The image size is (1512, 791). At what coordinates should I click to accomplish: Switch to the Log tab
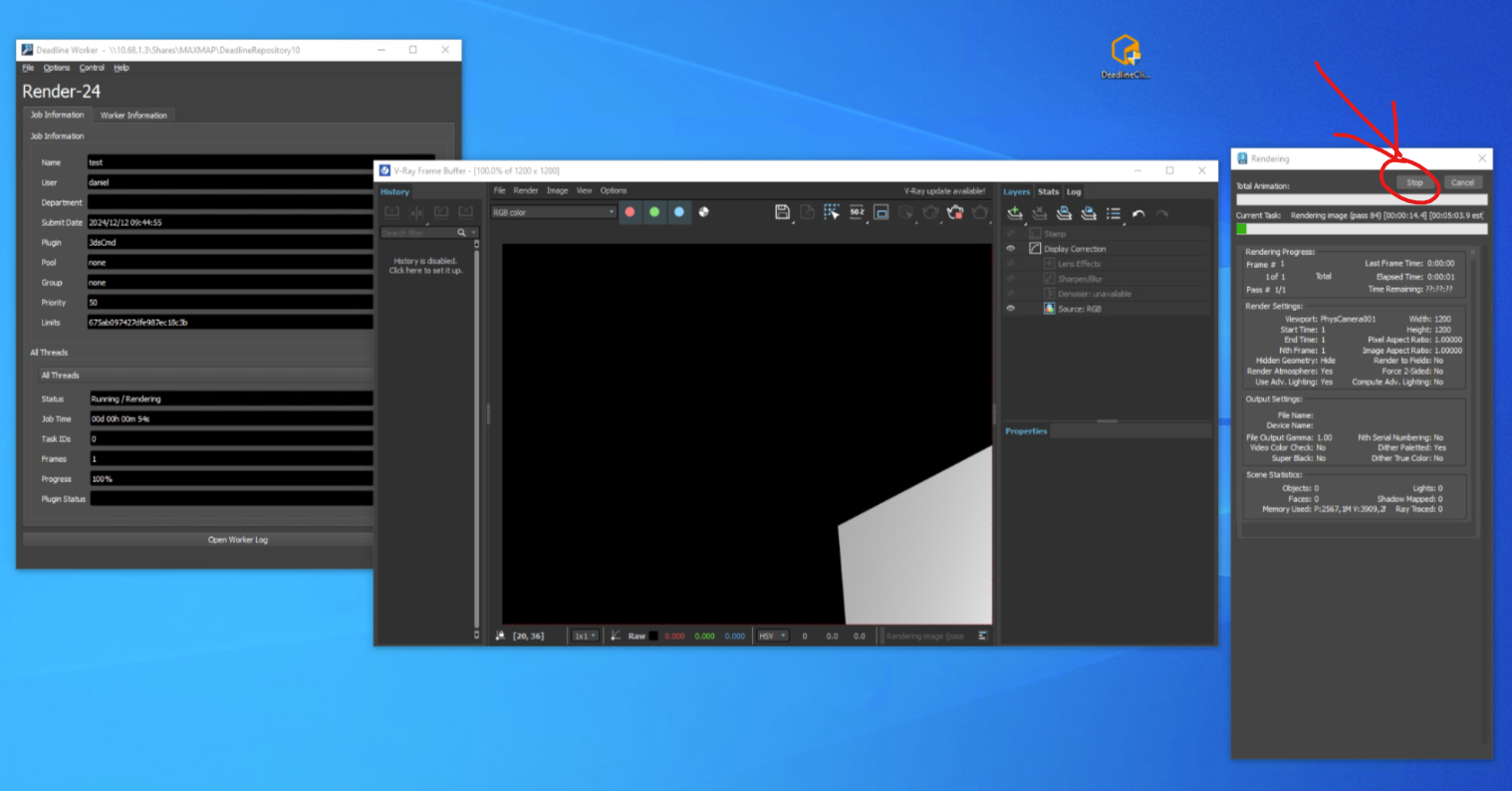coord(1074,191)
